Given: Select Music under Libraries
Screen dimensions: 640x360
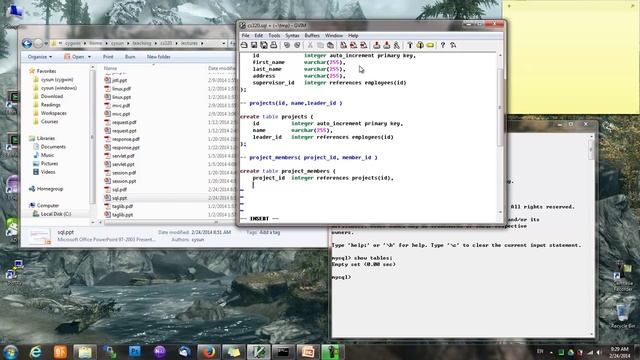Looking at the screenshot, I should [x=47, y=155].
